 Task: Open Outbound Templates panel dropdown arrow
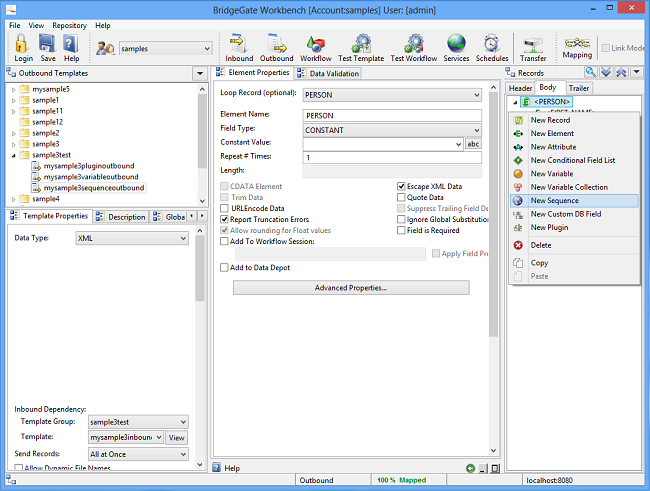tap(200, 74)
